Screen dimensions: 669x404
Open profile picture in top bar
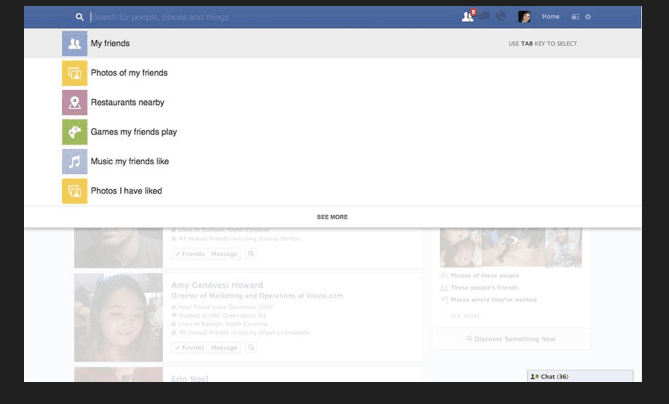[x=524, y=17]
